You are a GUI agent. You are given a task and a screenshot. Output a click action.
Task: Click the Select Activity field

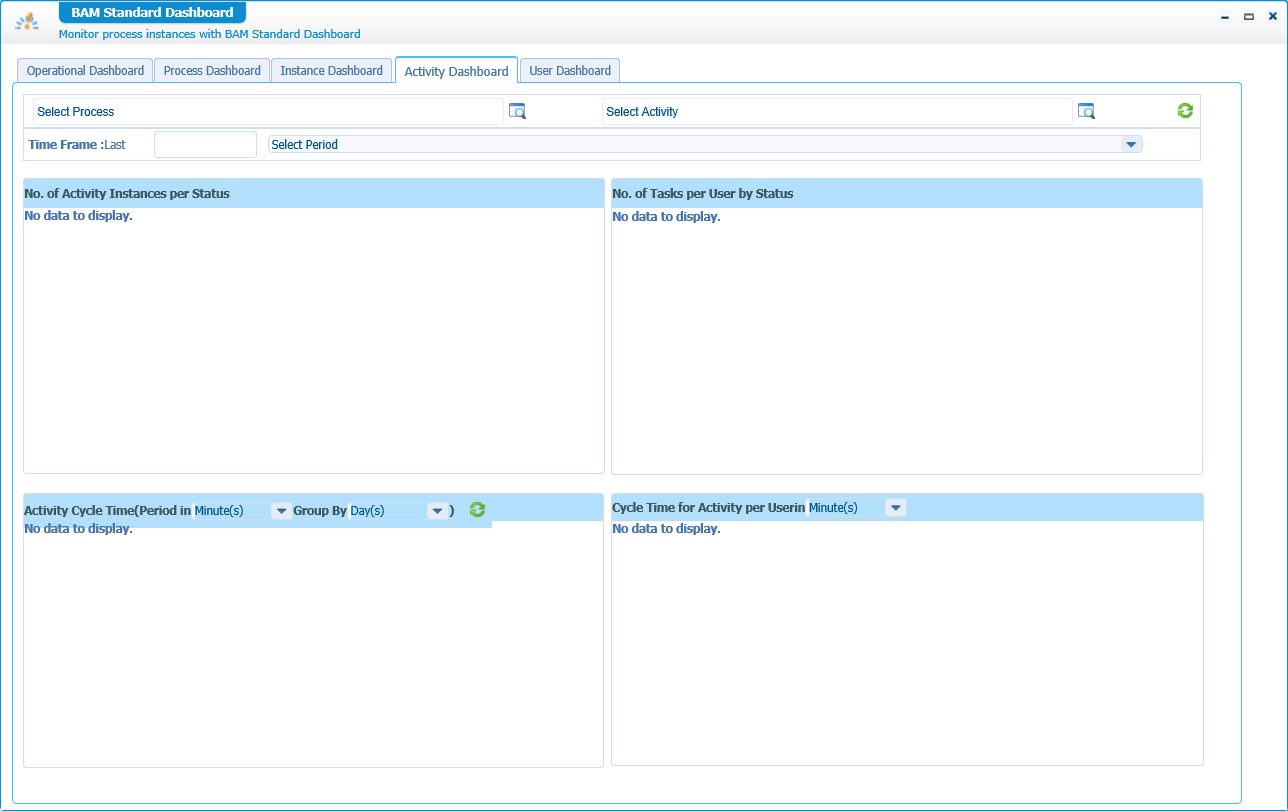(x=837, y=112)
